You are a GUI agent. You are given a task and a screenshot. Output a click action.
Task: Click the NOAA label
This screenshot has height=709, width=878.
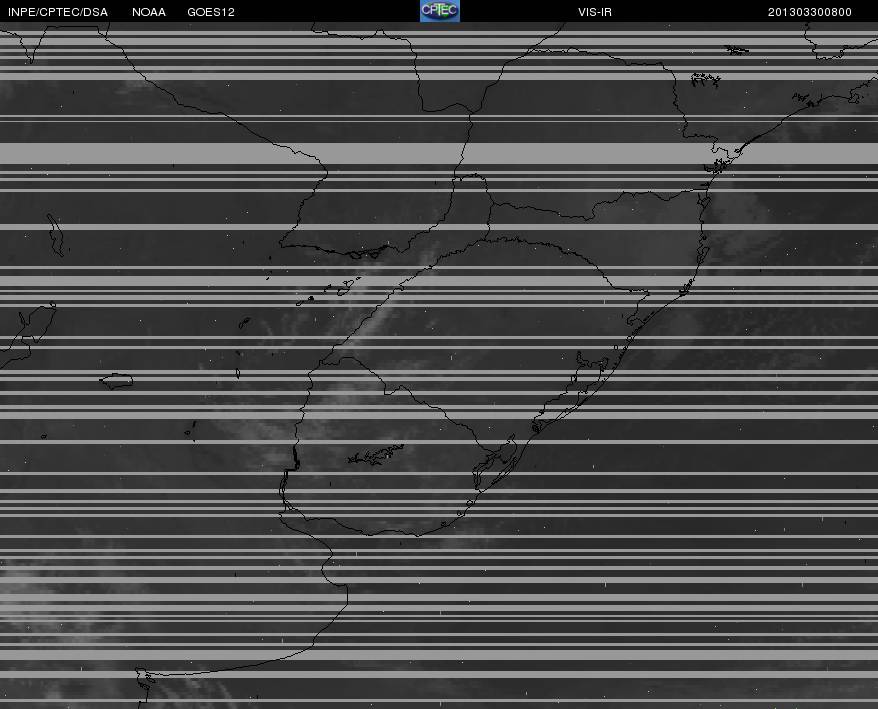point(148,12)
